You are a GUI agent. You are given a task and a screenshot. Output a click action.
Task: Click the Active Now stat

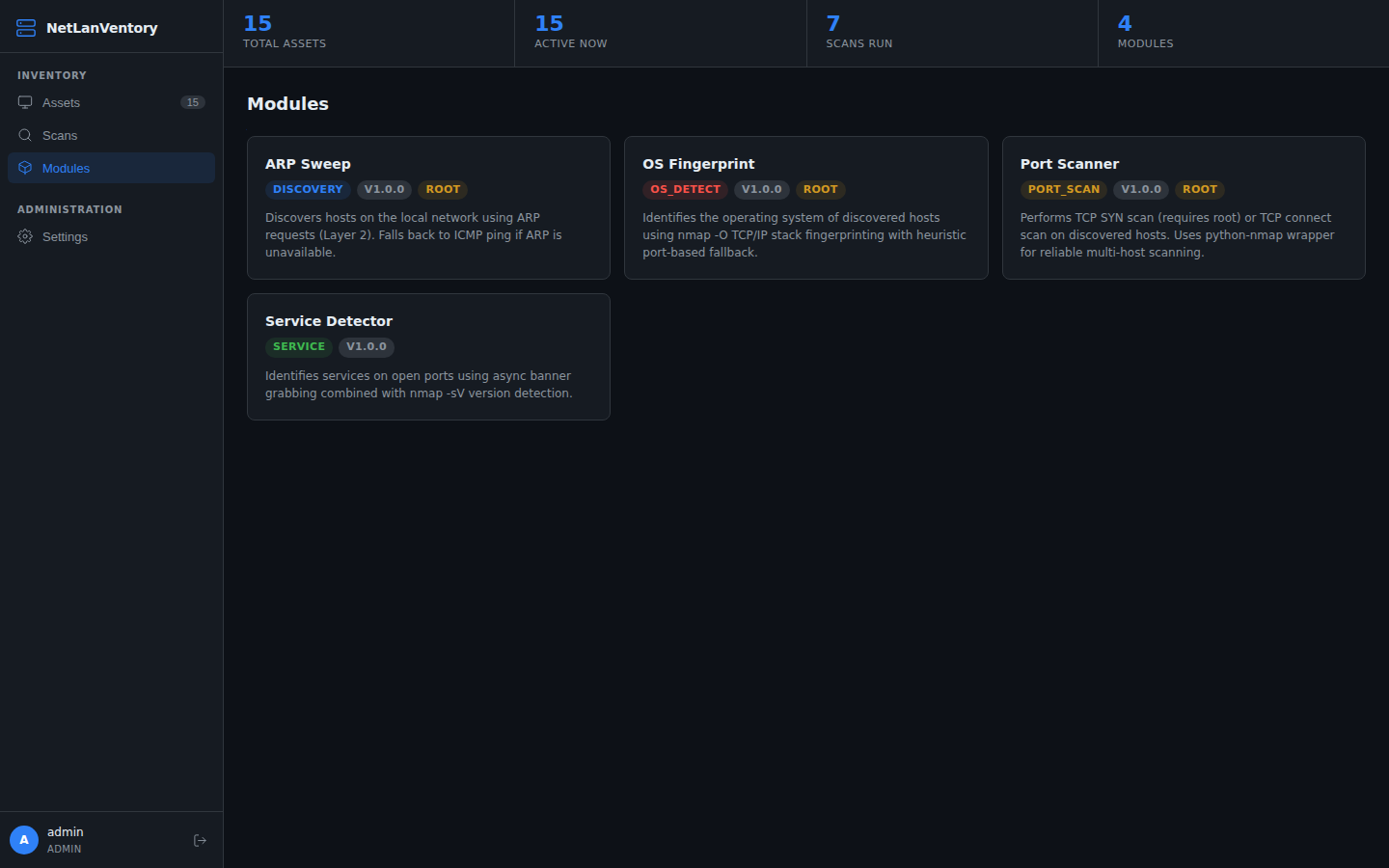pos(661,33)
